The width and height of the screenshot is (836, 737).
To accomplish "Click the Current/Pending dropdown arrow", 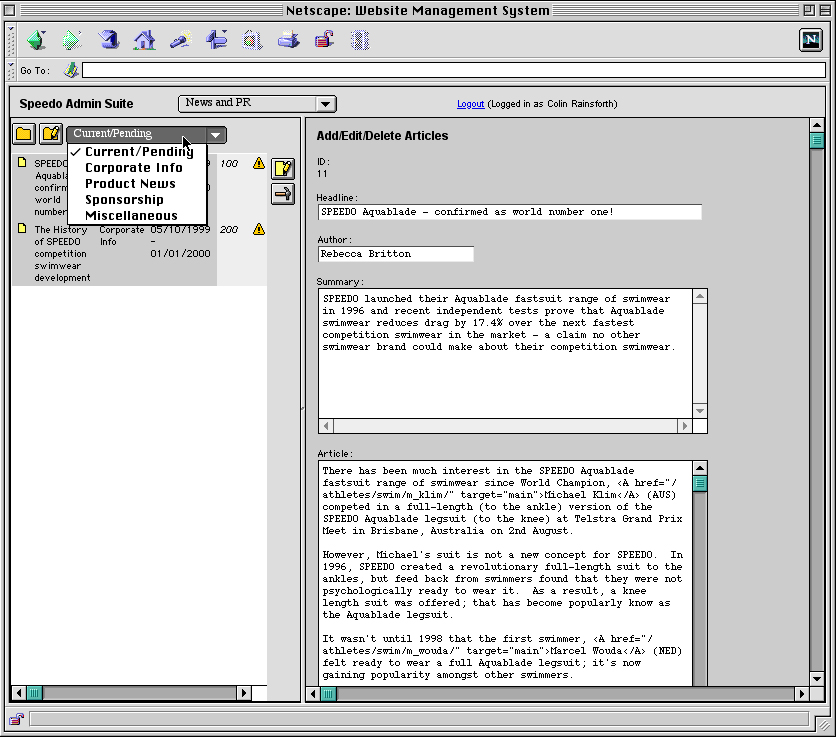I will [x=215, y=135].
